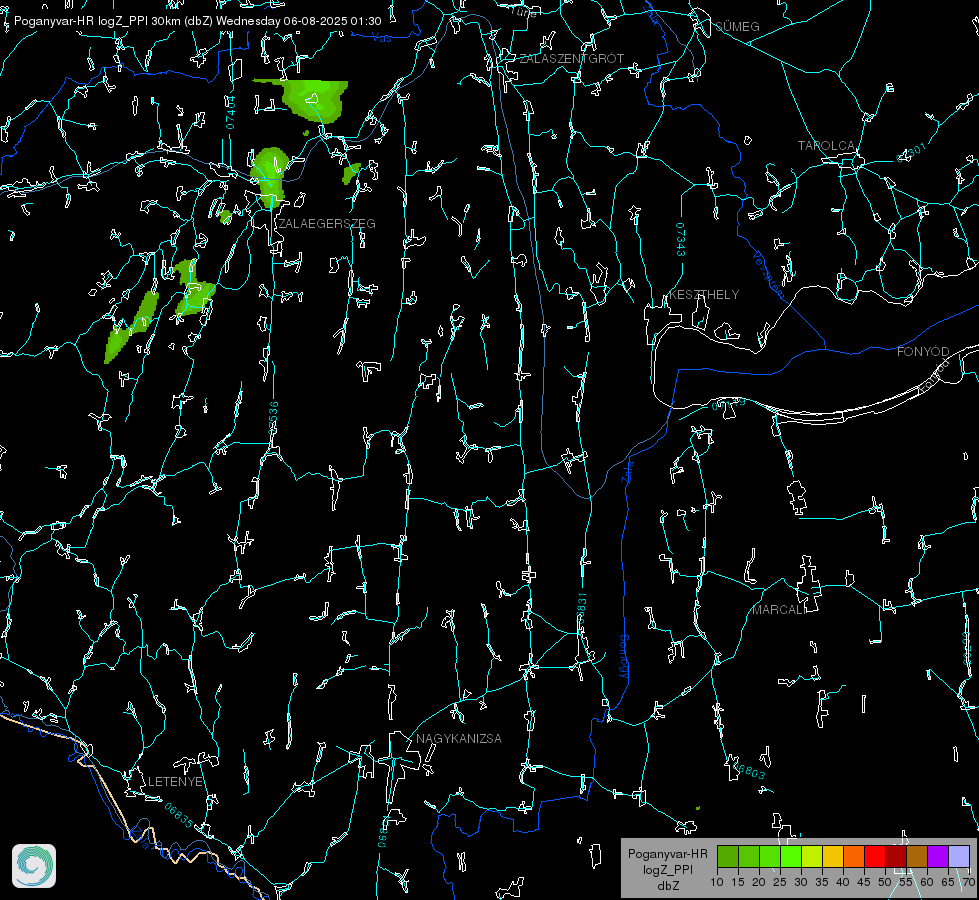Click the legend dbZ unit text
This screenshot has width=979, height=900.
click(668, 886)
